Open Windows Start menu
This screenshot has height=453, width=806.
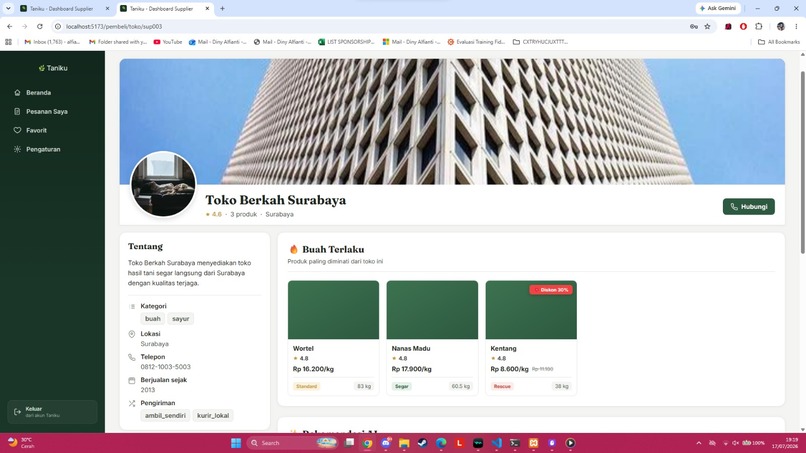tap(236, 443)
